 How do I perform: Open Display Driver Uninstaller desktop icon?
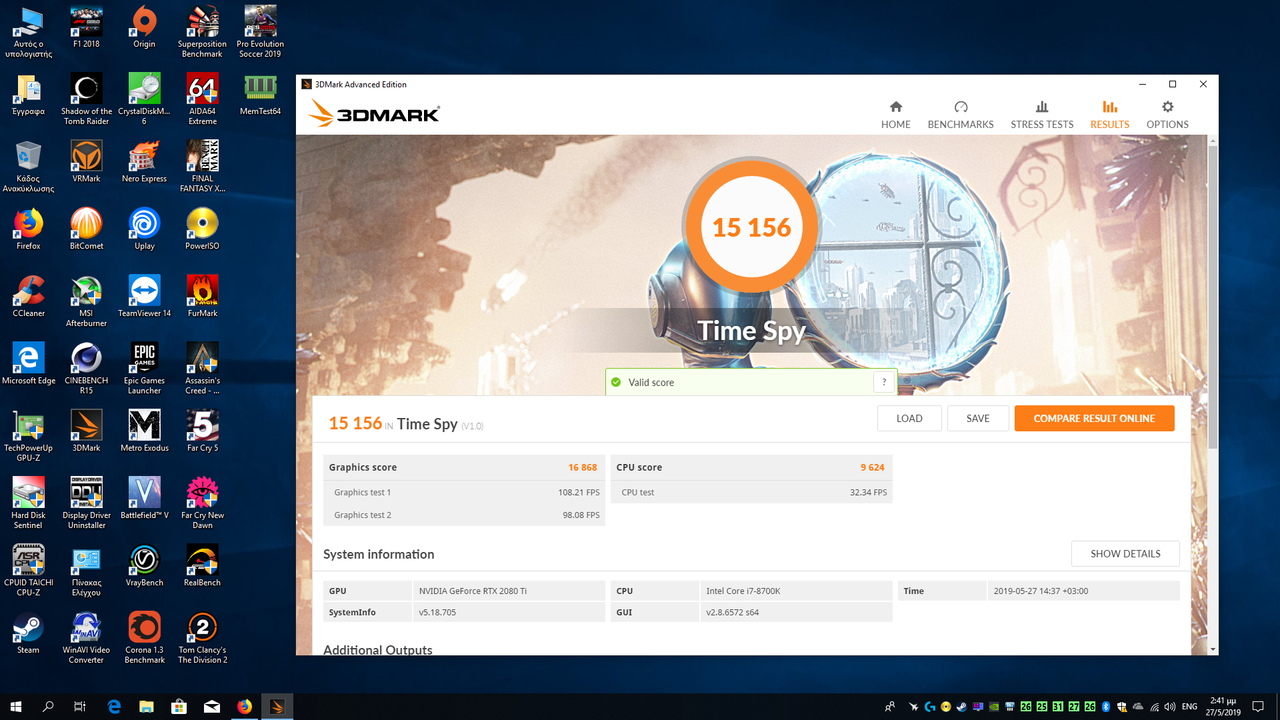86,502
